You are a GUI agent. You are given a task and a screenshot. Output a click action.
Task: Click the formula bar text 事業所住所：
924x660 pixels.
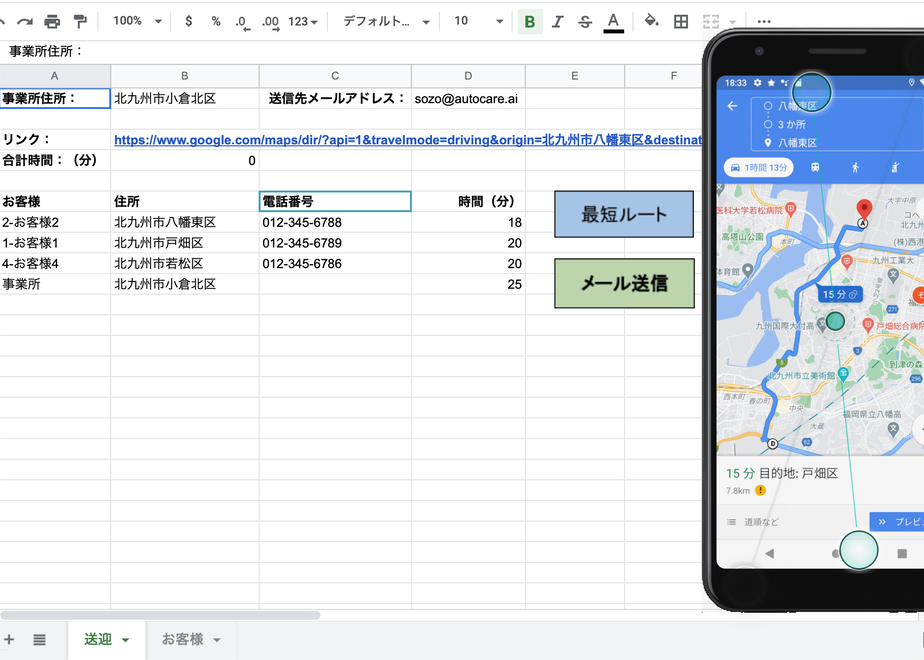coord(46,51)
